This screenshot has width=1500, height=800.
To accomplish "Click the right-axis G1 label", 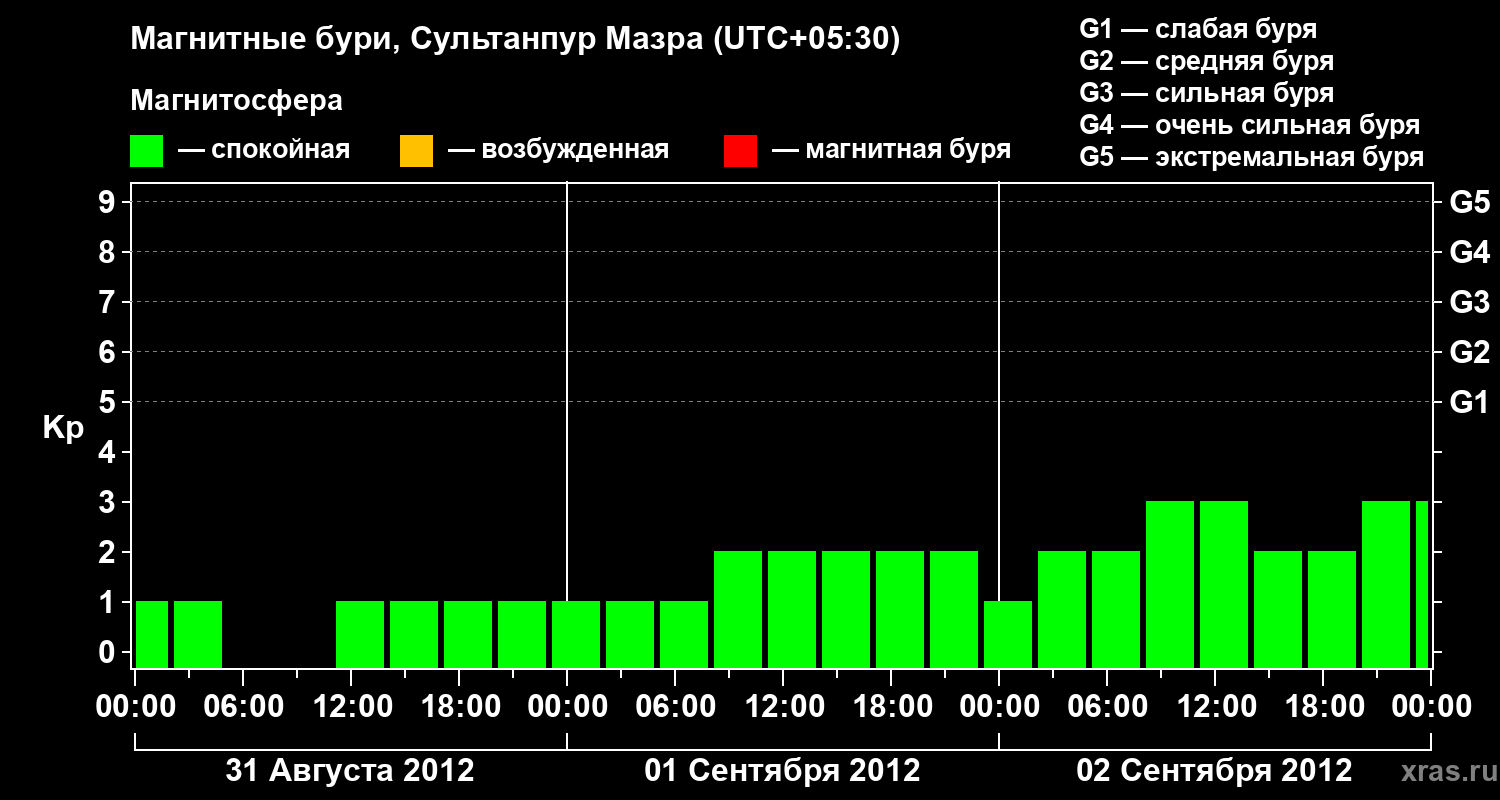I will [x=1470, y=403].
